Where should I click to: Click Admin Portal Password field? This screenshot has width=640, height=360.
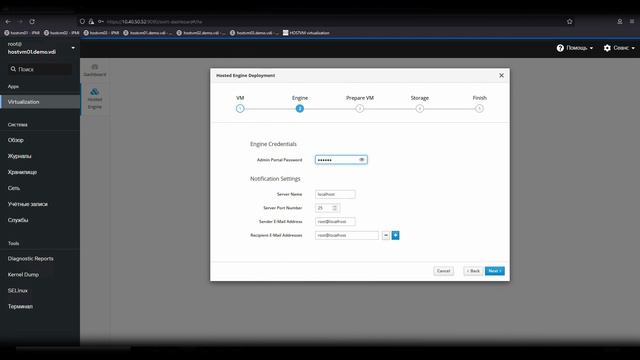(x=341, y=160)
